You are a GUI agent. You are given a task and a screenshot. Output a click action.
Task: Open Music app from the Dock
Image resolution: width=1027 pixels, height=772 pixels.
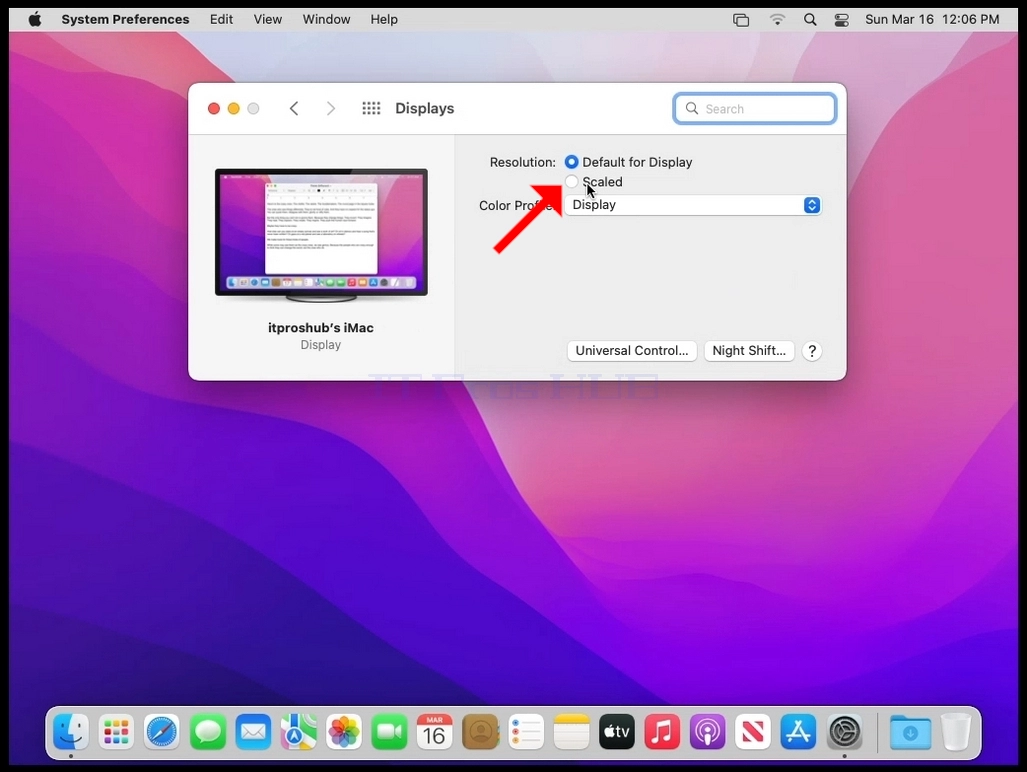662,732
